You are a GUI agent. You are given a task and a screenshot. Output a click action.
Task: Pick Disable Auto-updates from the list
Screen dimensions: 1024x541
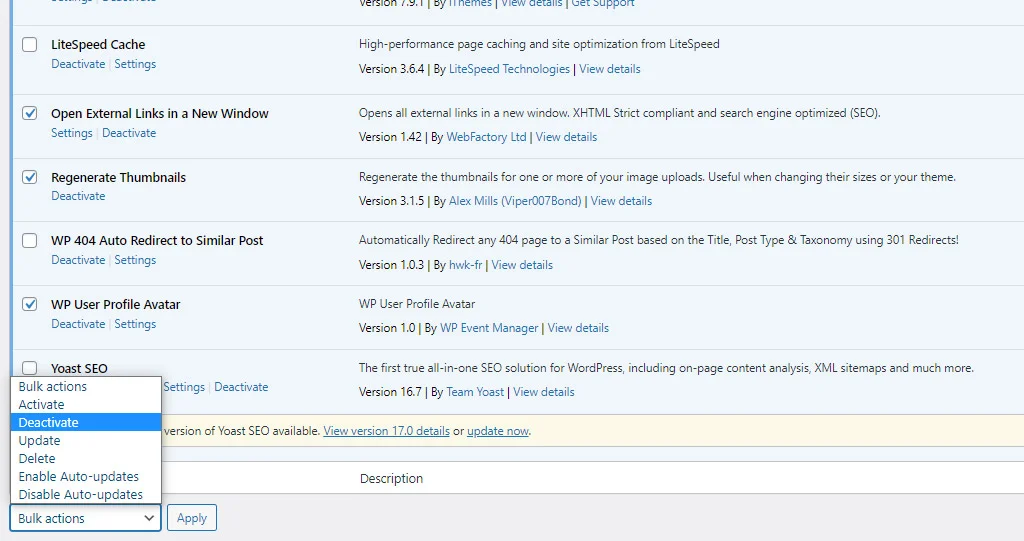pyautogui.click(x=80, y=494)
